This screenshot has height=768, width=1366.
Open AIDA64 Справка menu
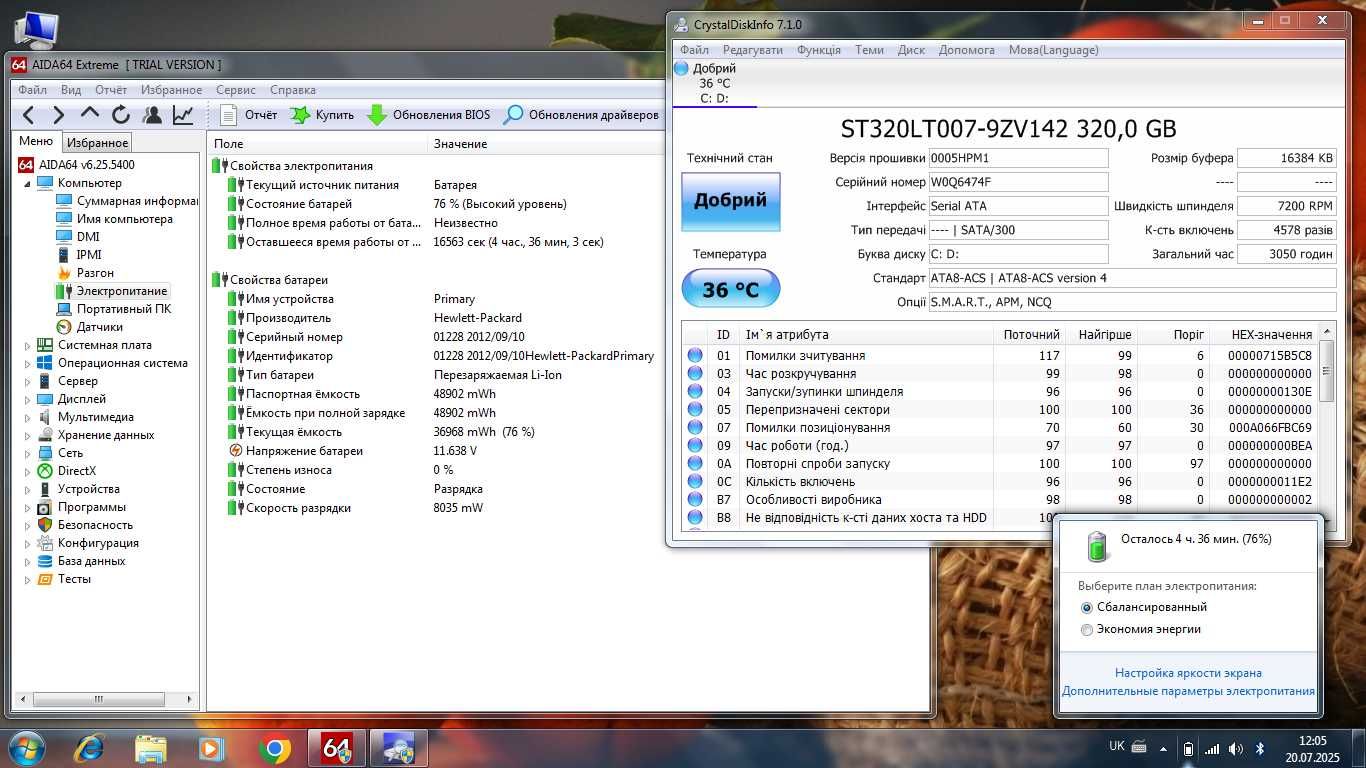[x=293, y=90]
